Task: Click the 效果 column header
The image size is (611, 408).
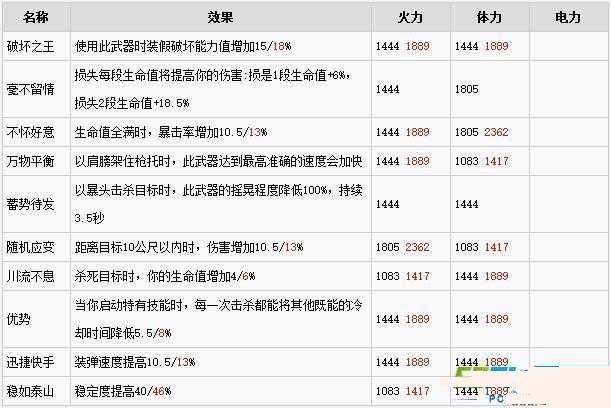Action: point(221,18)
